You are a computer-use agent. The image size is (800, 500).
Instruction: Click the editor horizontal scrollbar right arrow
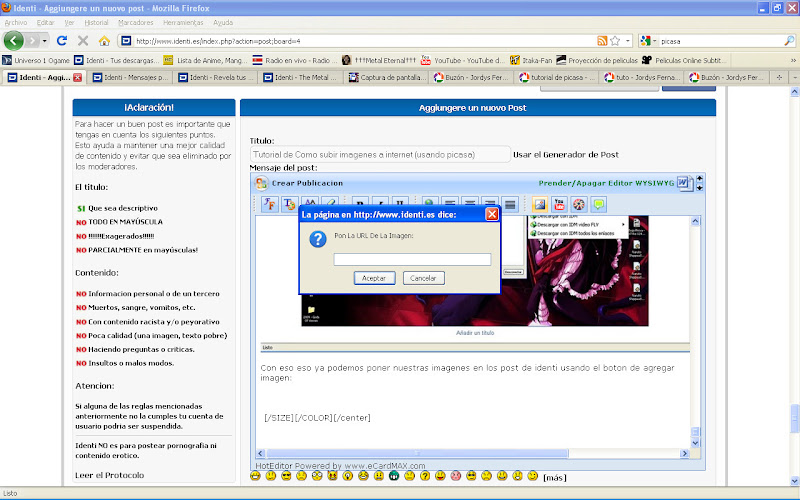(684, 453)
